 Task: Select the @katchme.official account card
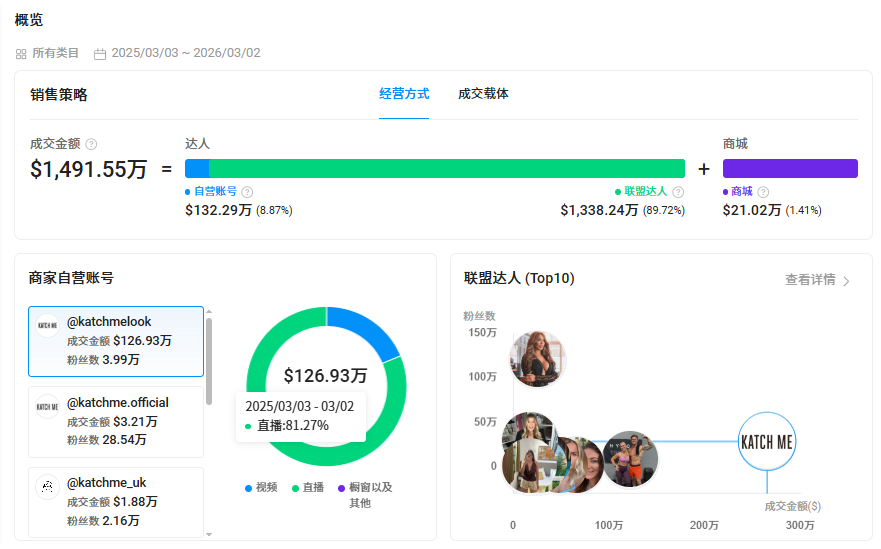point(116,421)
